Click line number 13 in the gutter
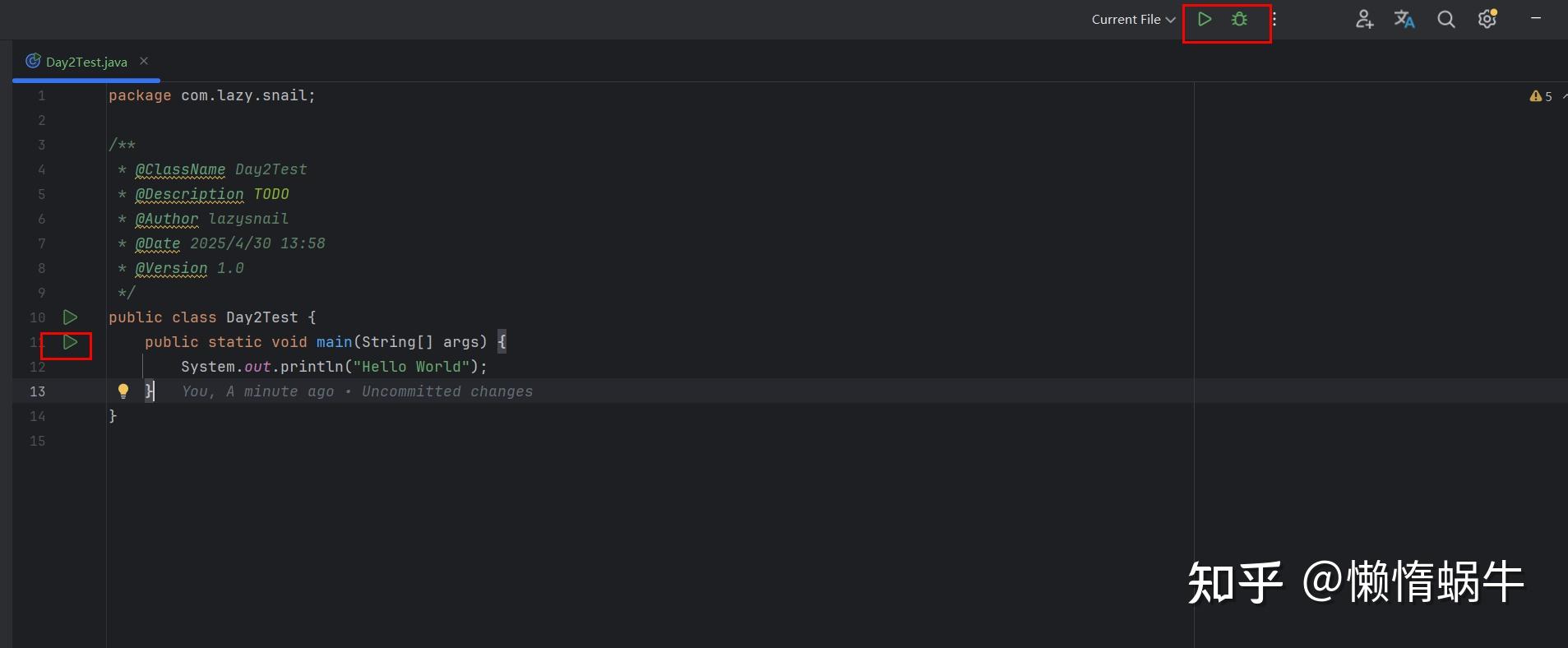 pyautogui.click(x=38, y=391)
